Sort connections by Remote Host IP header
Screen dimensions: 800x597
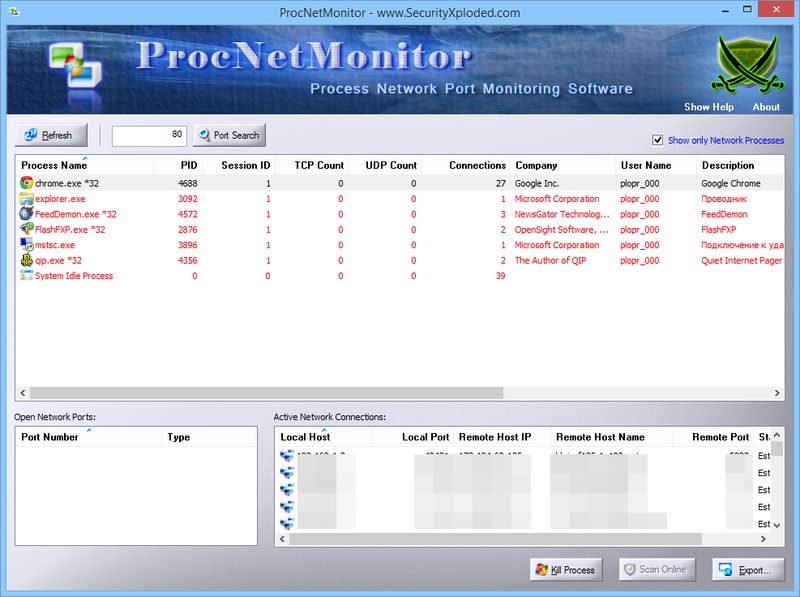pos(502,437)
